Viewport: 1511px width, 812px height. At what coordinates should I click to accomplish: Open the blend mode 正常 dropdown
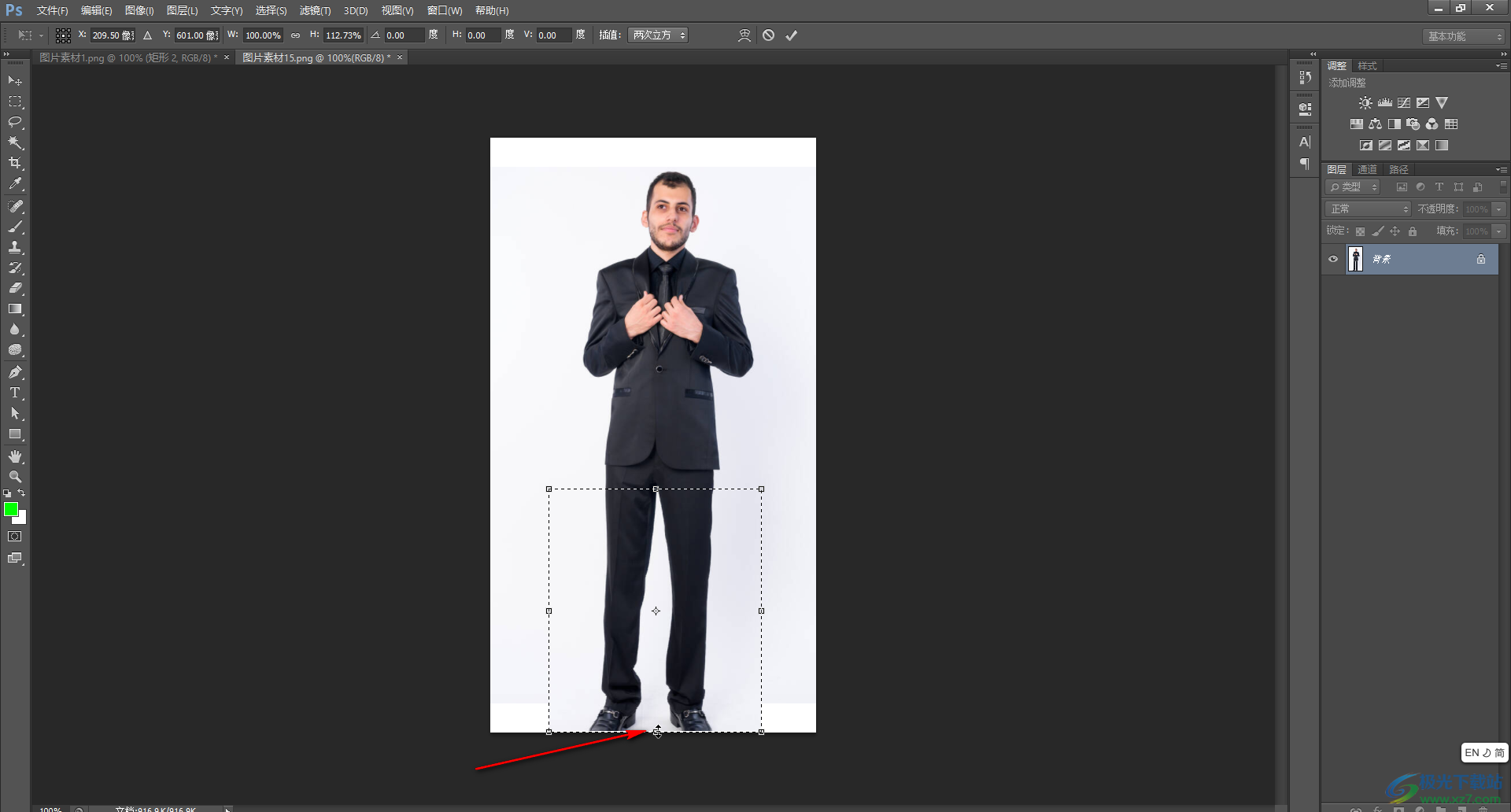(1368, 209)
